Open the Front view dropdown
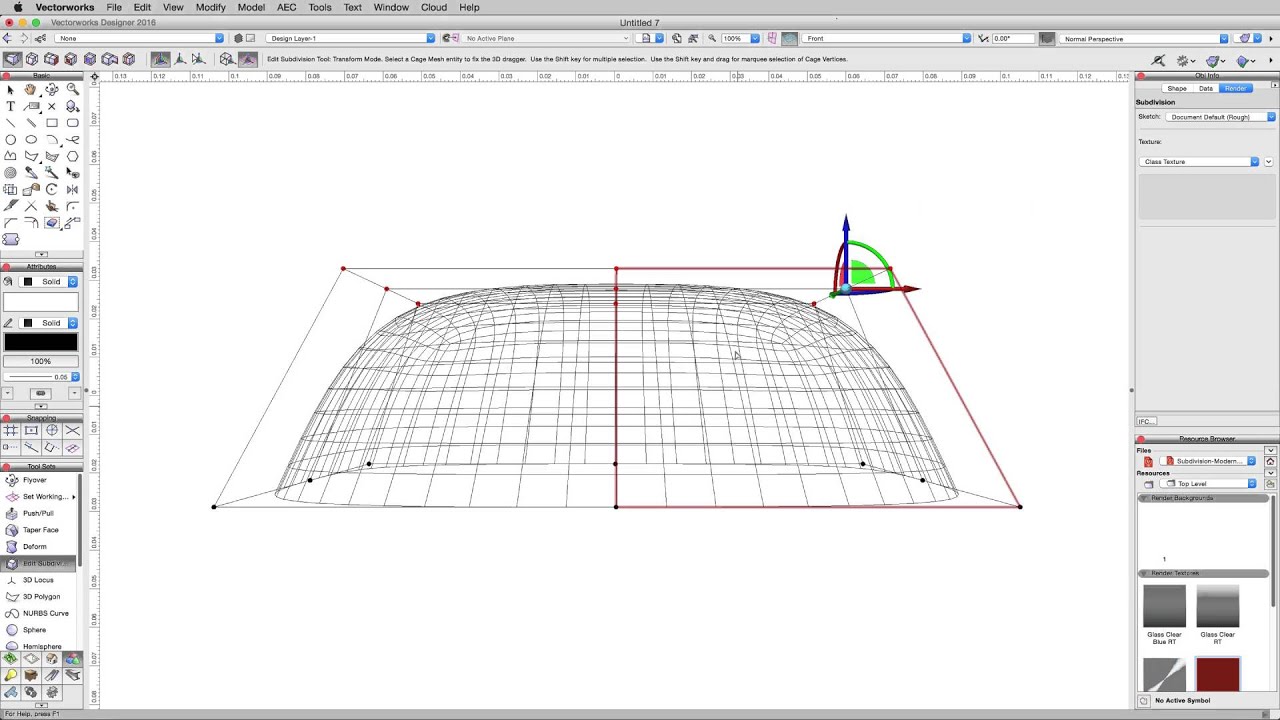 pyautogui.click(x=887, y=38)
